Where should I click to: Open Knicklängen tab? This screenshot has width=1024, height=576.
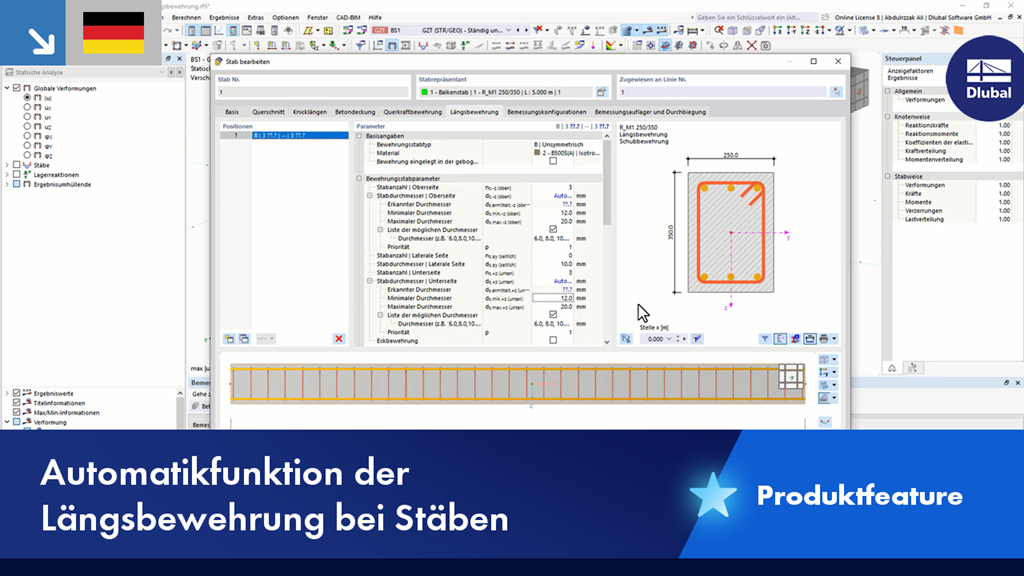[310, 112]
